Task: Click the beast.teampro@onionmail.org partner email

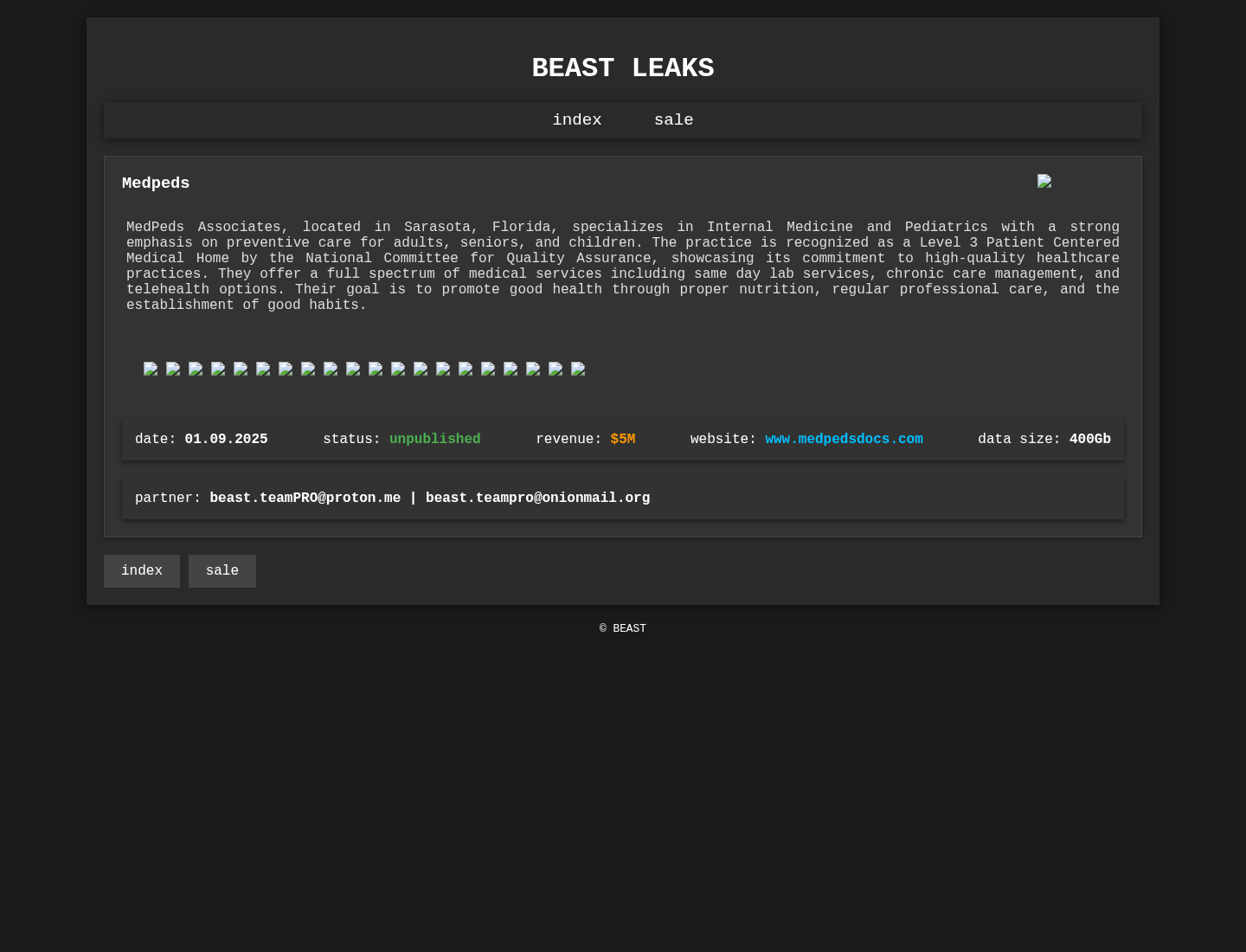Action: click(x=537, y=499)
